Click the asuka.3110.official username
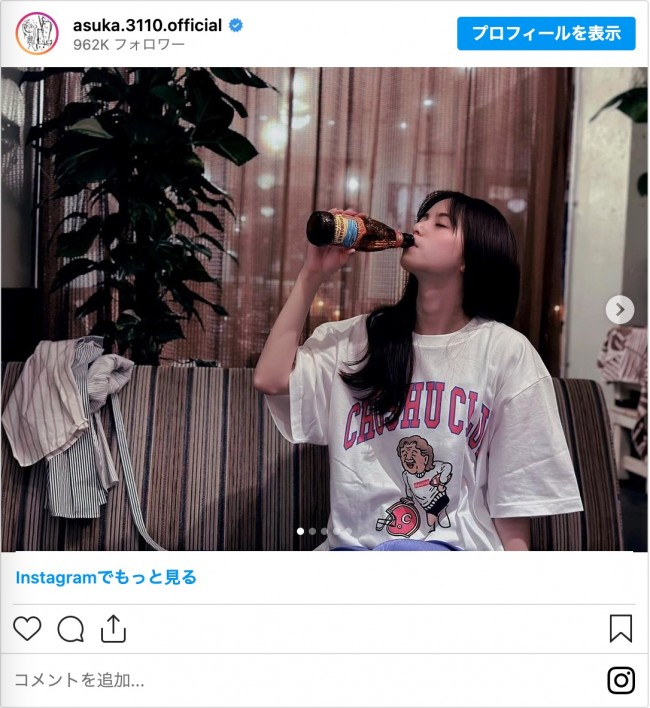650x708 pixels. pyautogui.click(x=147, y=25)
